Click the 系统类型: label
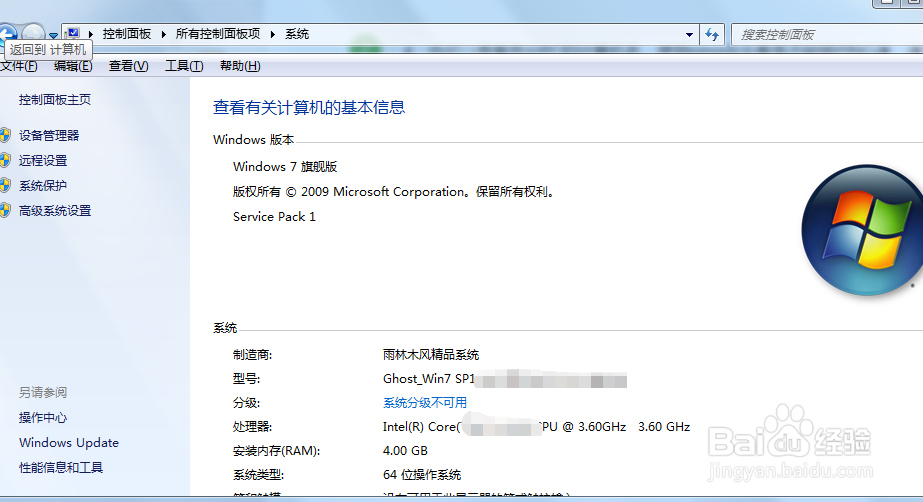923x502 pixels. click(258, 474)
